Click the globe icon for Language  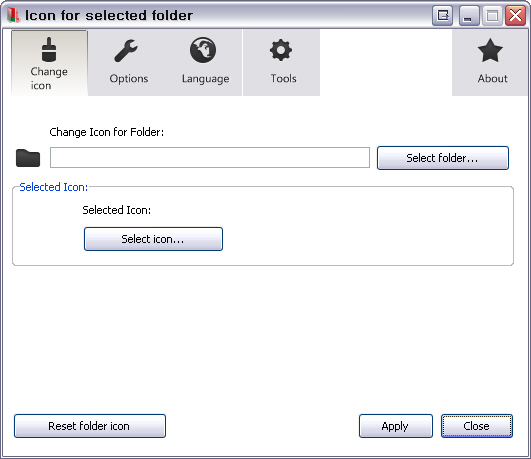point(203,50)
